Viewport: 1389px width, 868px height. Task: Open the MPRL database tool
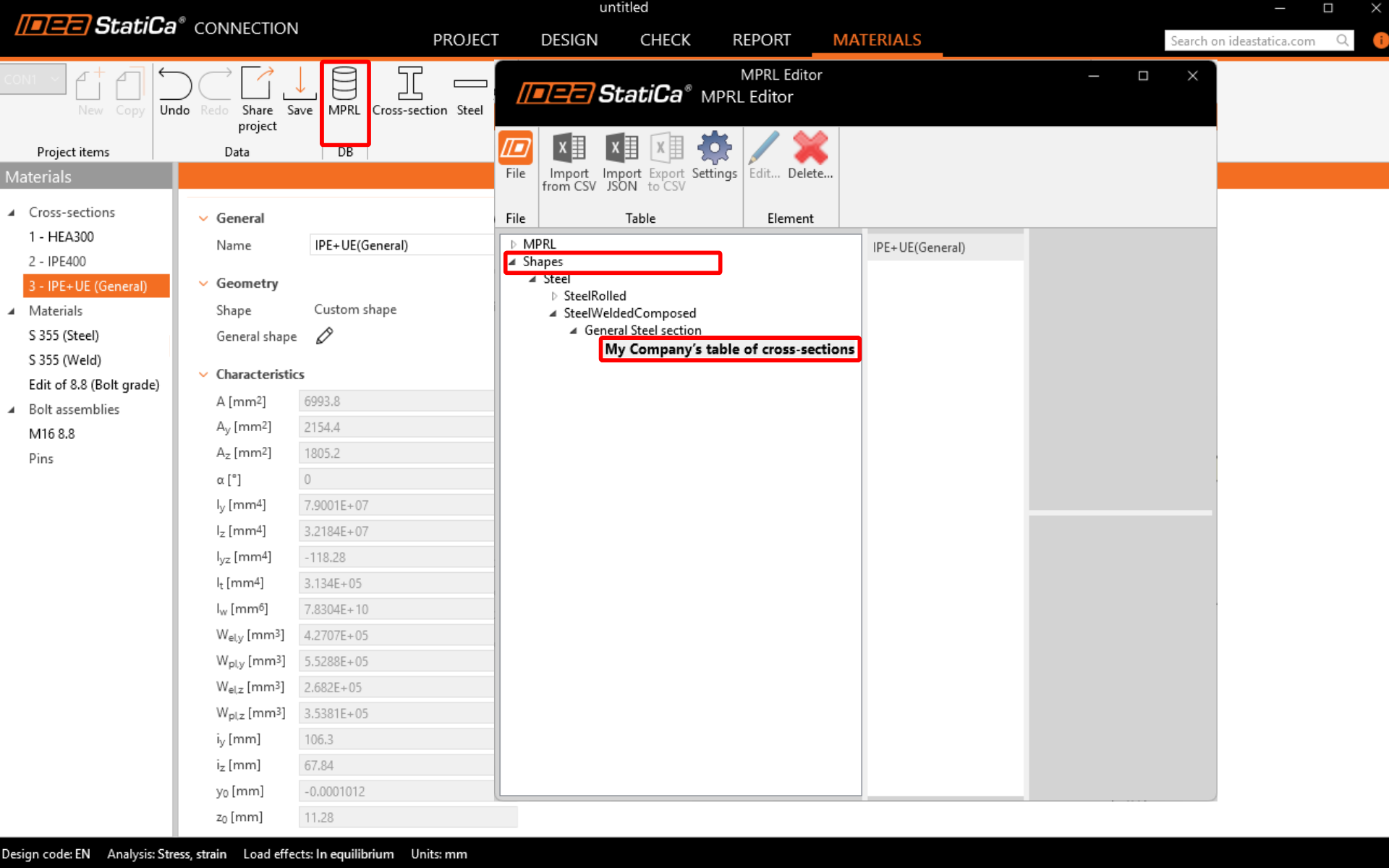(x=344, y=91)
